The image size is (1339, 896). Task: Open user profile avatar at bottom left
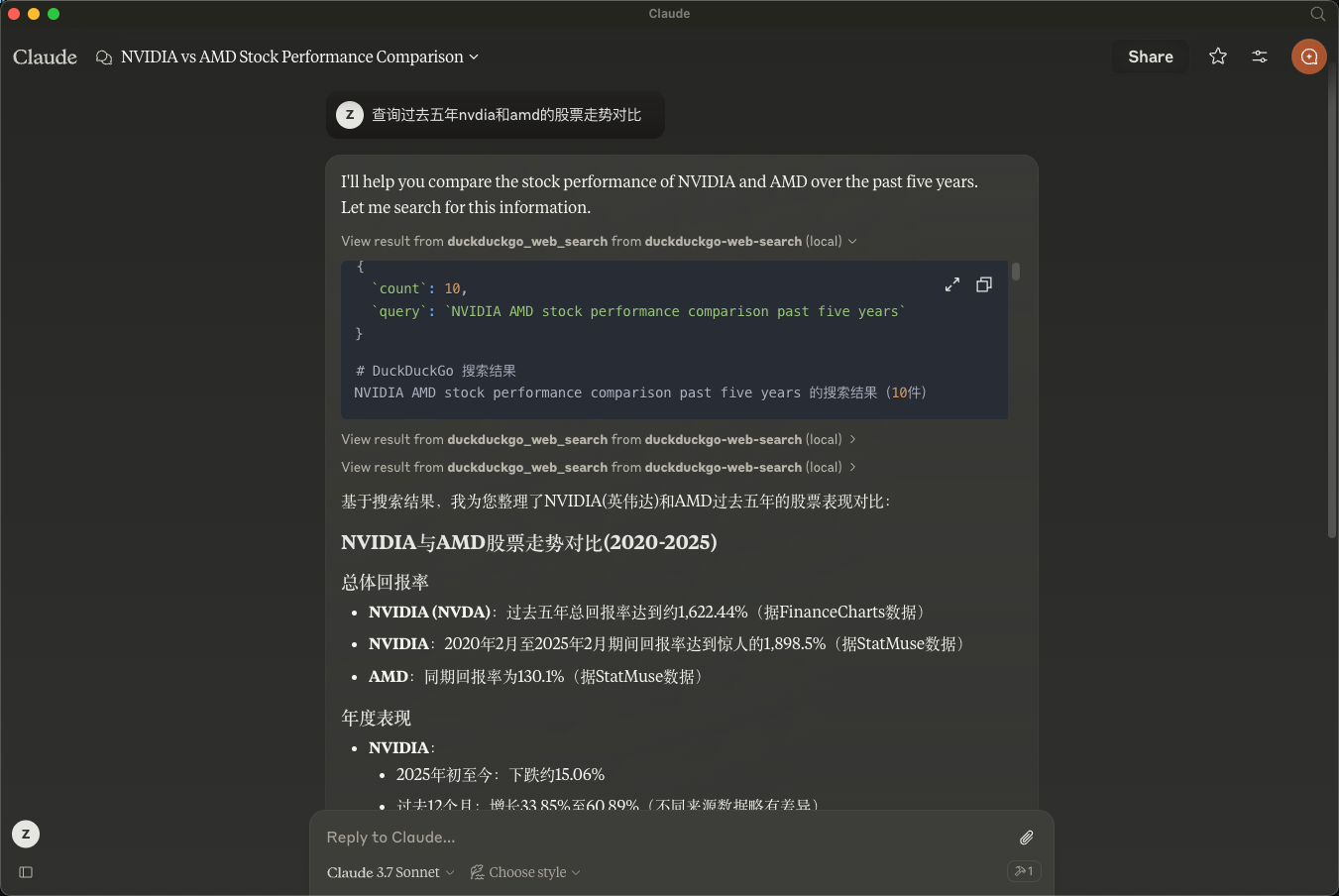tap(26, 835)
